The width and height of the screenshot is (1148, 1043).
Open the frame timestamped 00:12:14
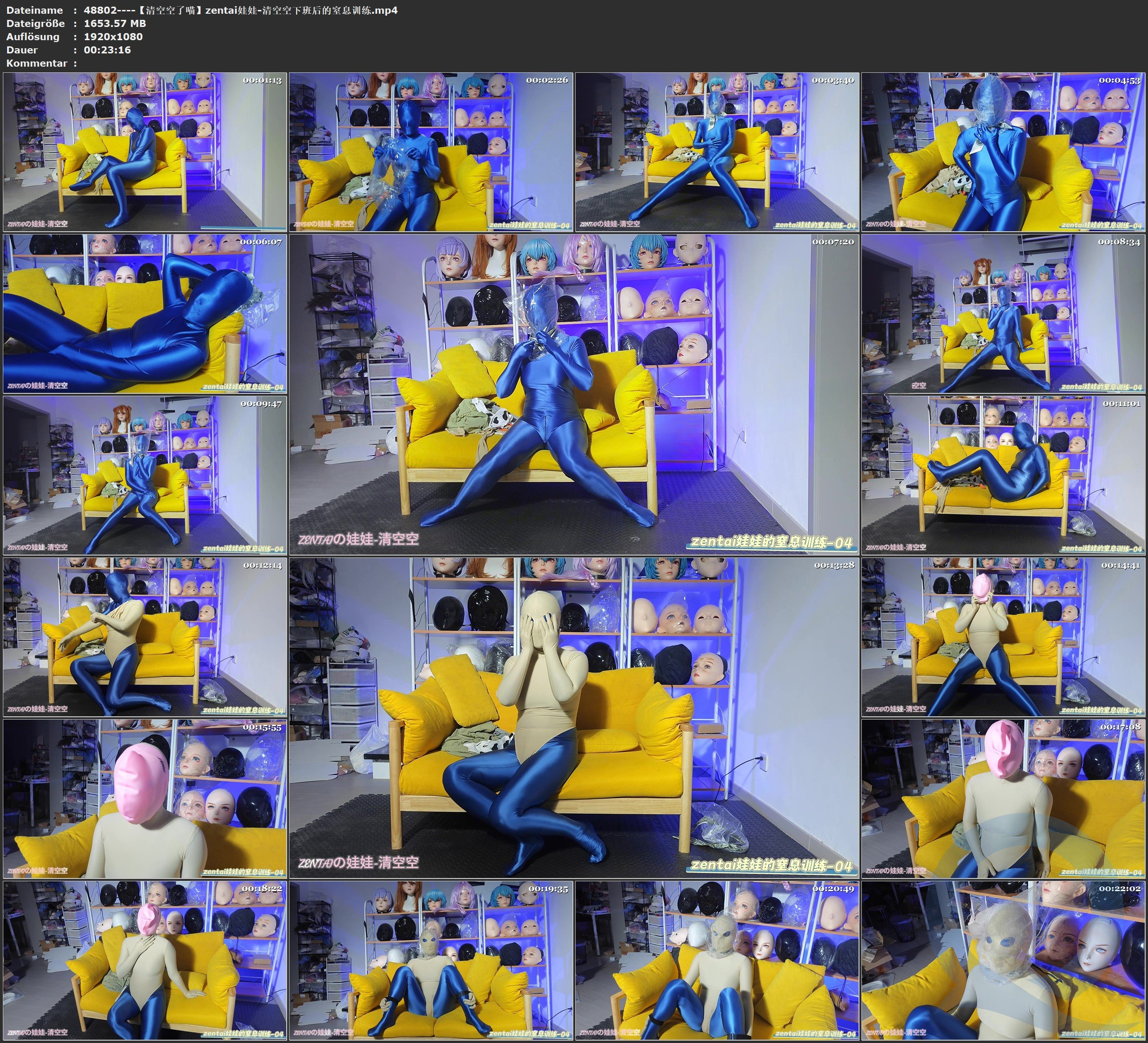pyautogui.click(x=145, y=636)
